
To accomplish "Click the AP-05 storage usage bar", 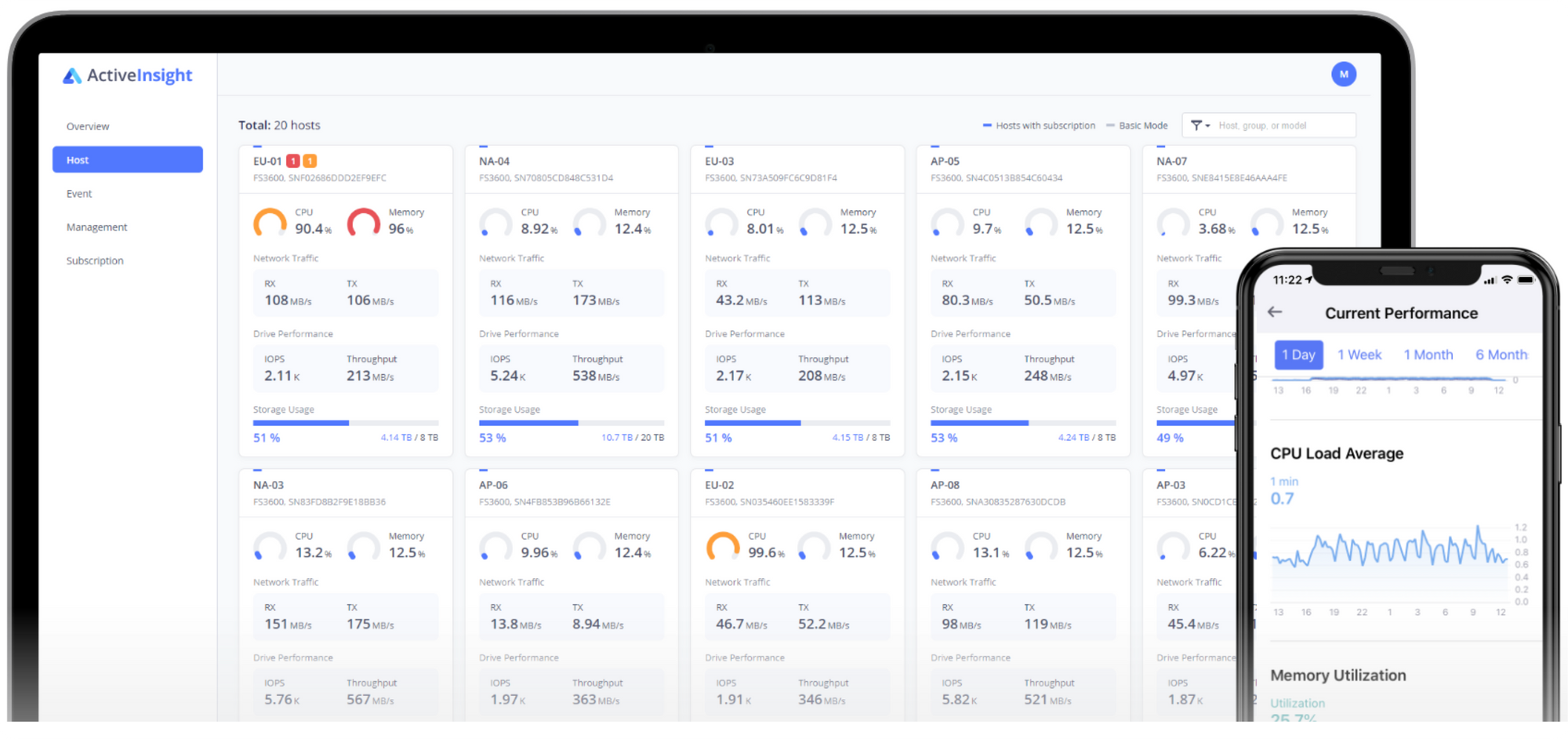I will [x=1023, y=423].
